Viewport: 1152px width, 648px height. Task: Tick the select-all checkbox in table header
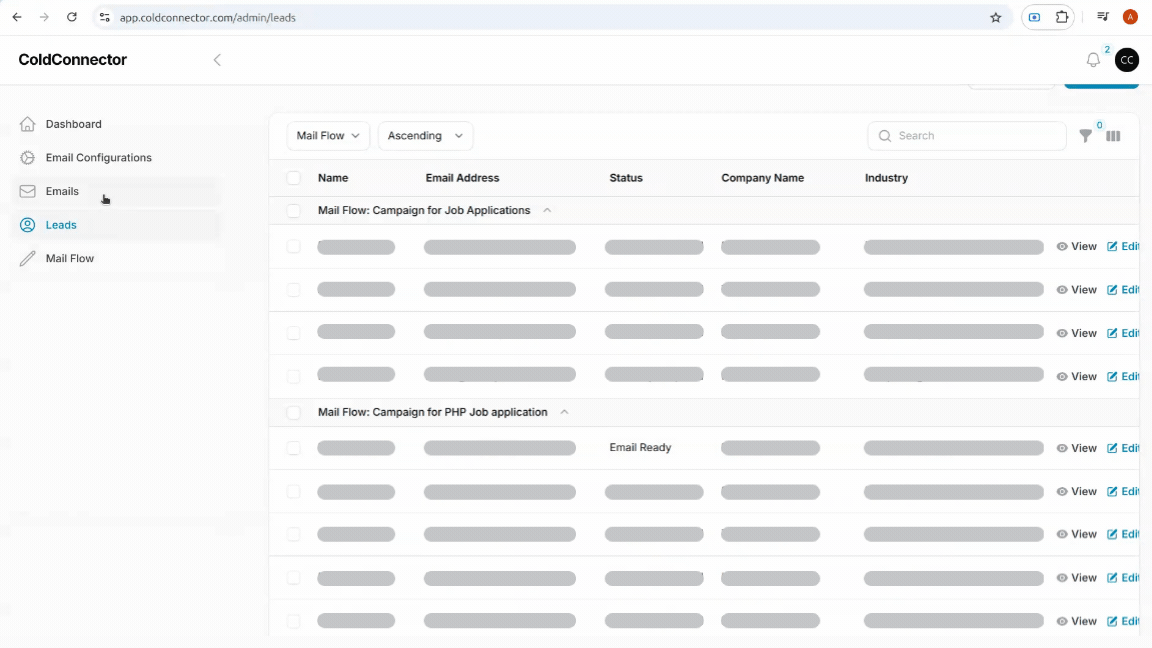[x=294, y=178]
